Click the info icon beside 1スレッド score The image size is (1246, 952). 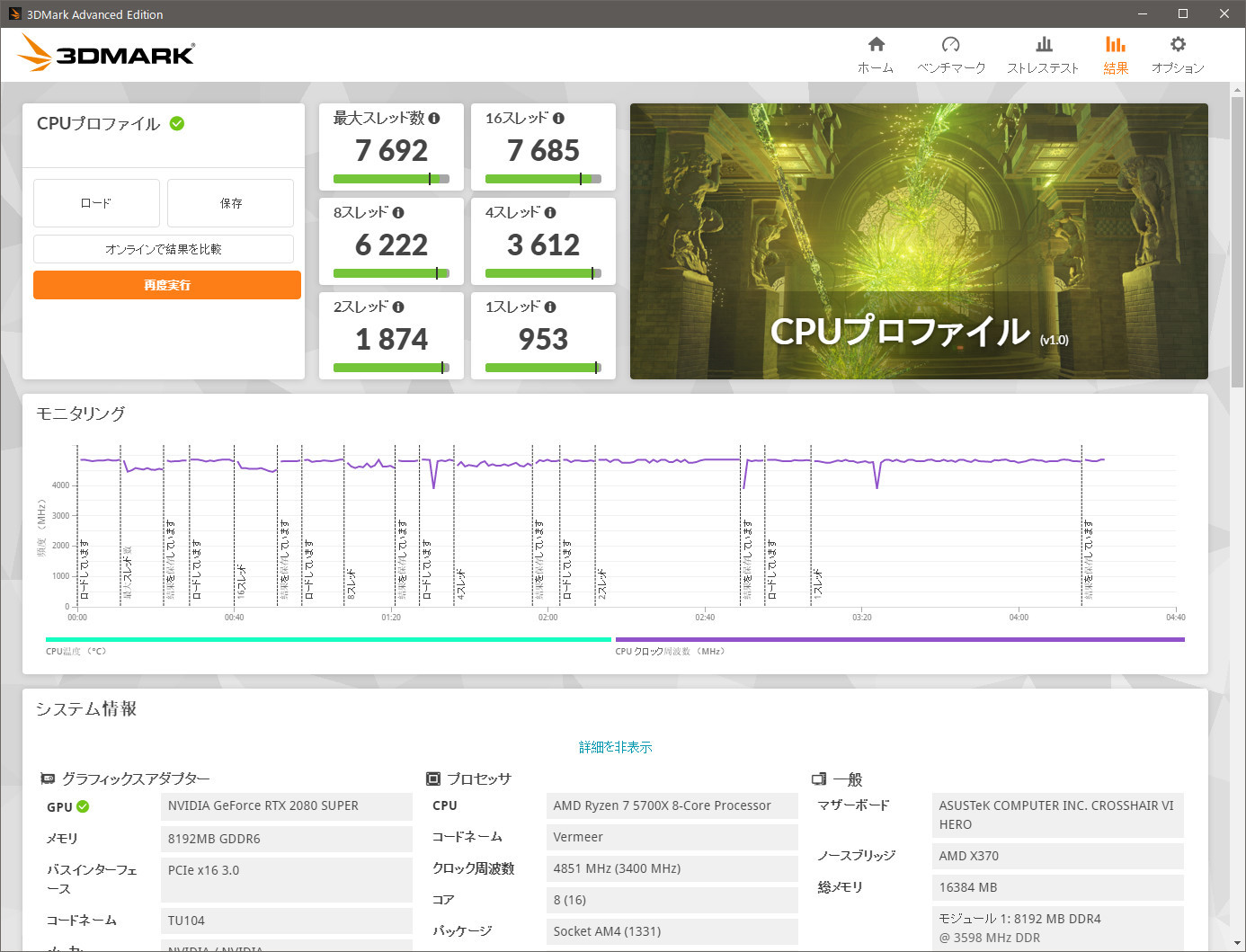[551, 307]
